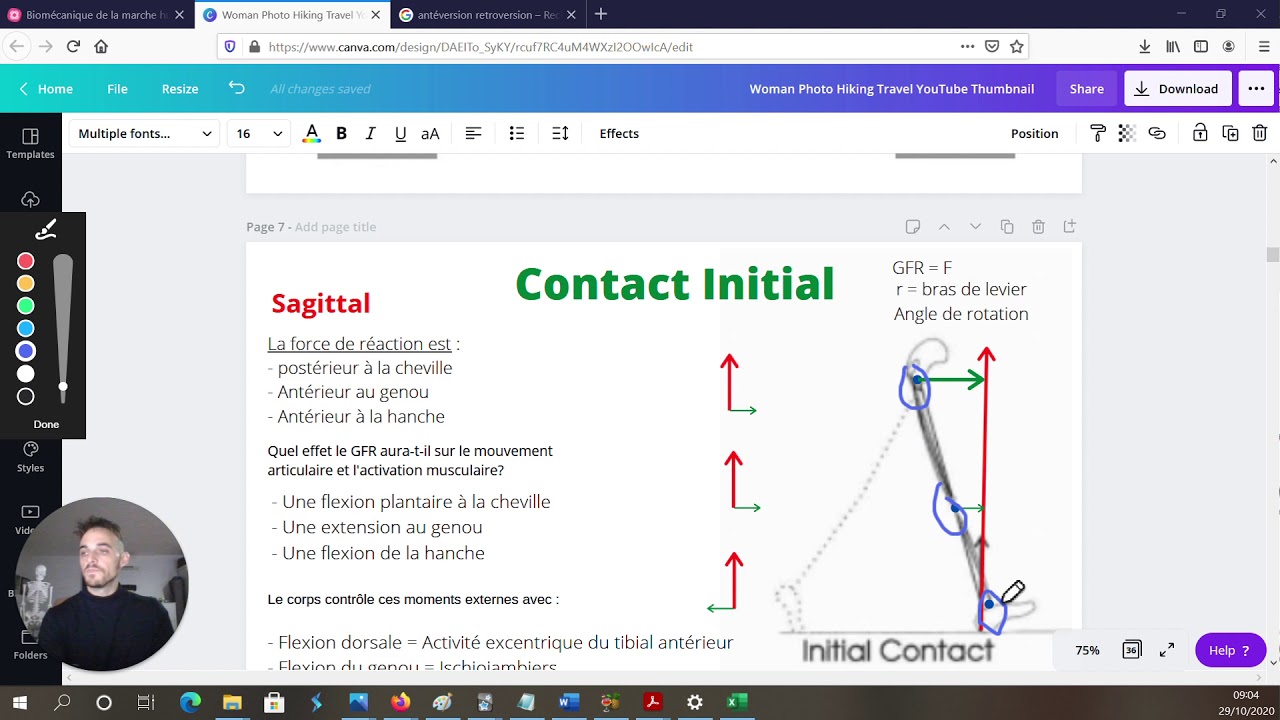This screenshot has height=720, width=1280.
Task: Click the copy style paint roller icon
Action: [1098, 133]
